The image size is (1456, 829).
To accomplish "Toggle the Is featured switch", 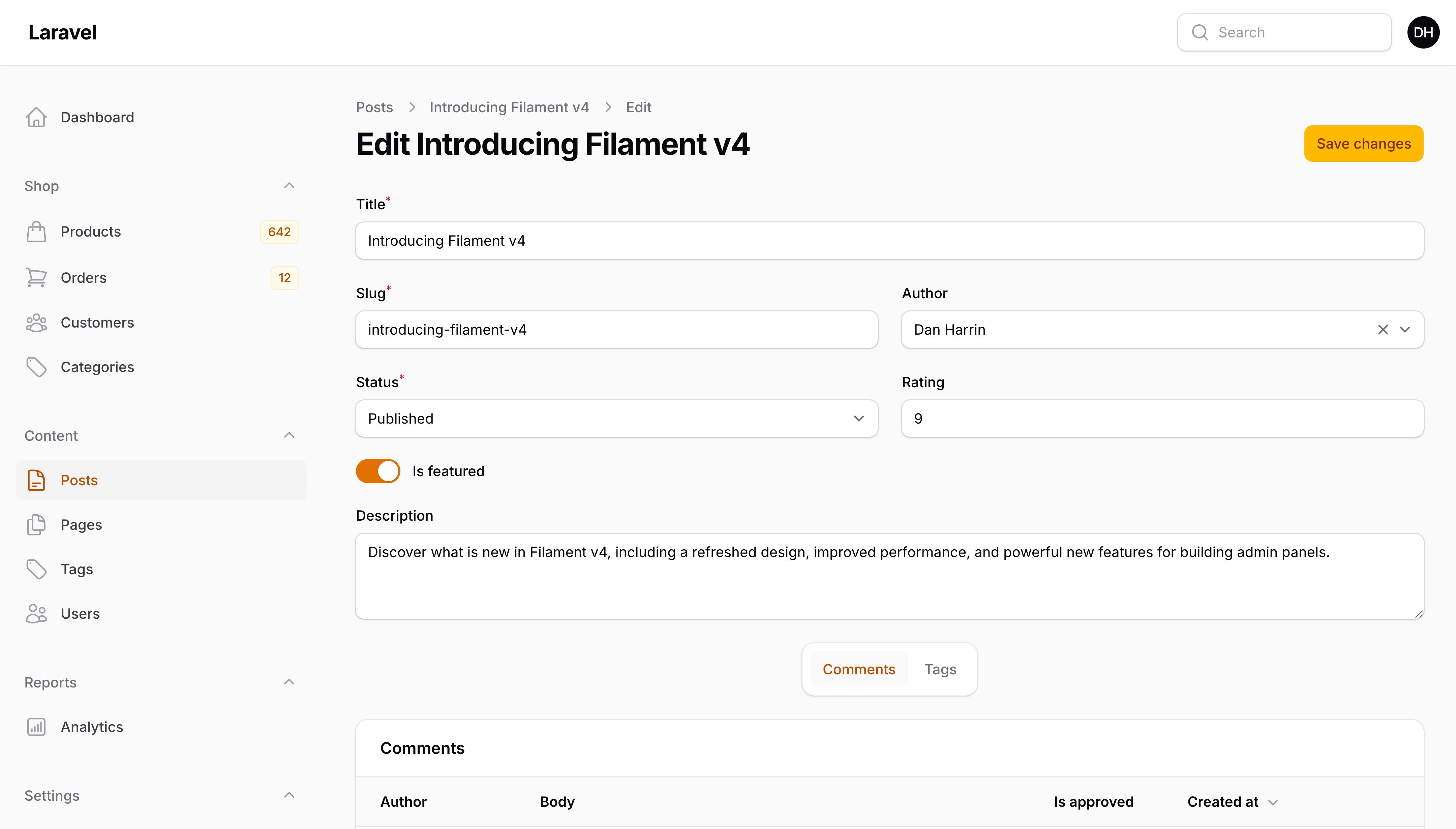I will click(378, 471).
